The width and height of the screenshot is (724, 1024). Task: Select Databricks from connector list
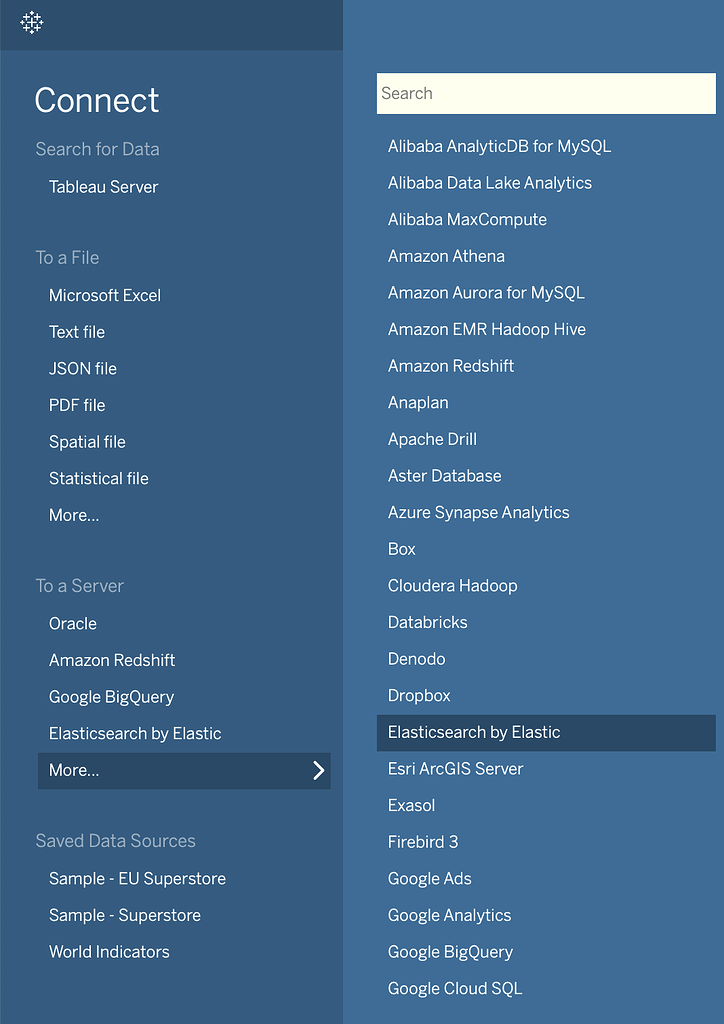427,622
